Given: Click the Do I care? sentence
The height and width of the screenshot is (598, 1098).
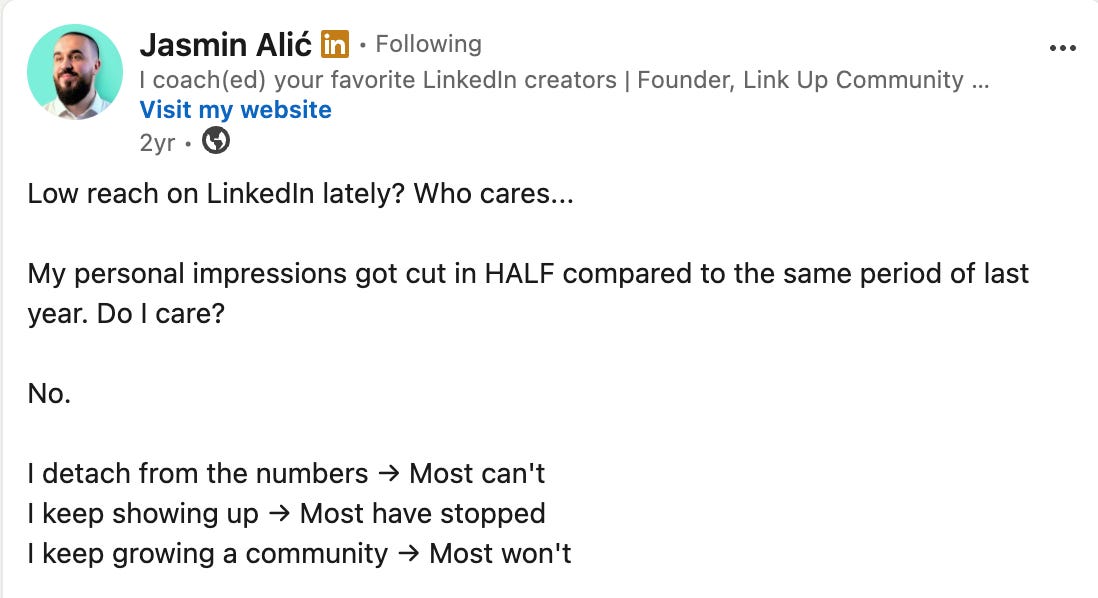Looking at the screenshot, I should tap(161, 314).
